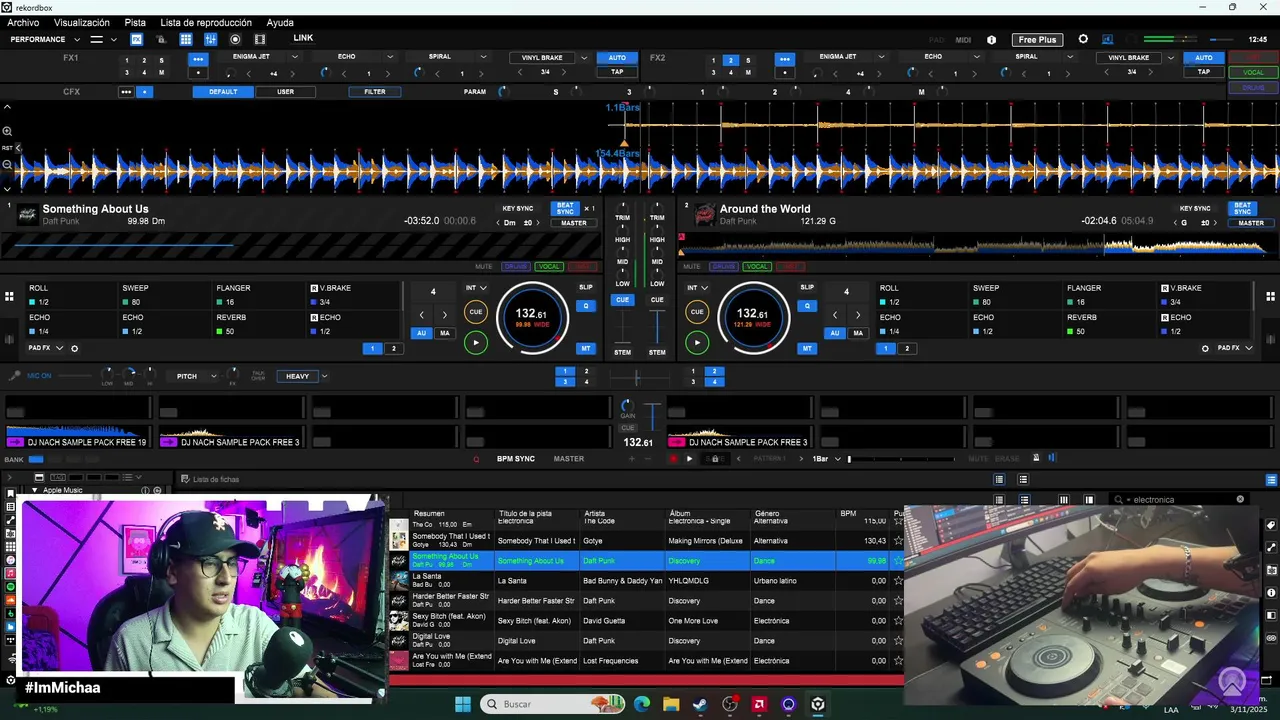This screenshot has width=1280, height=720.
Task: Switch to the LINK tab
Action: point(303,38)
